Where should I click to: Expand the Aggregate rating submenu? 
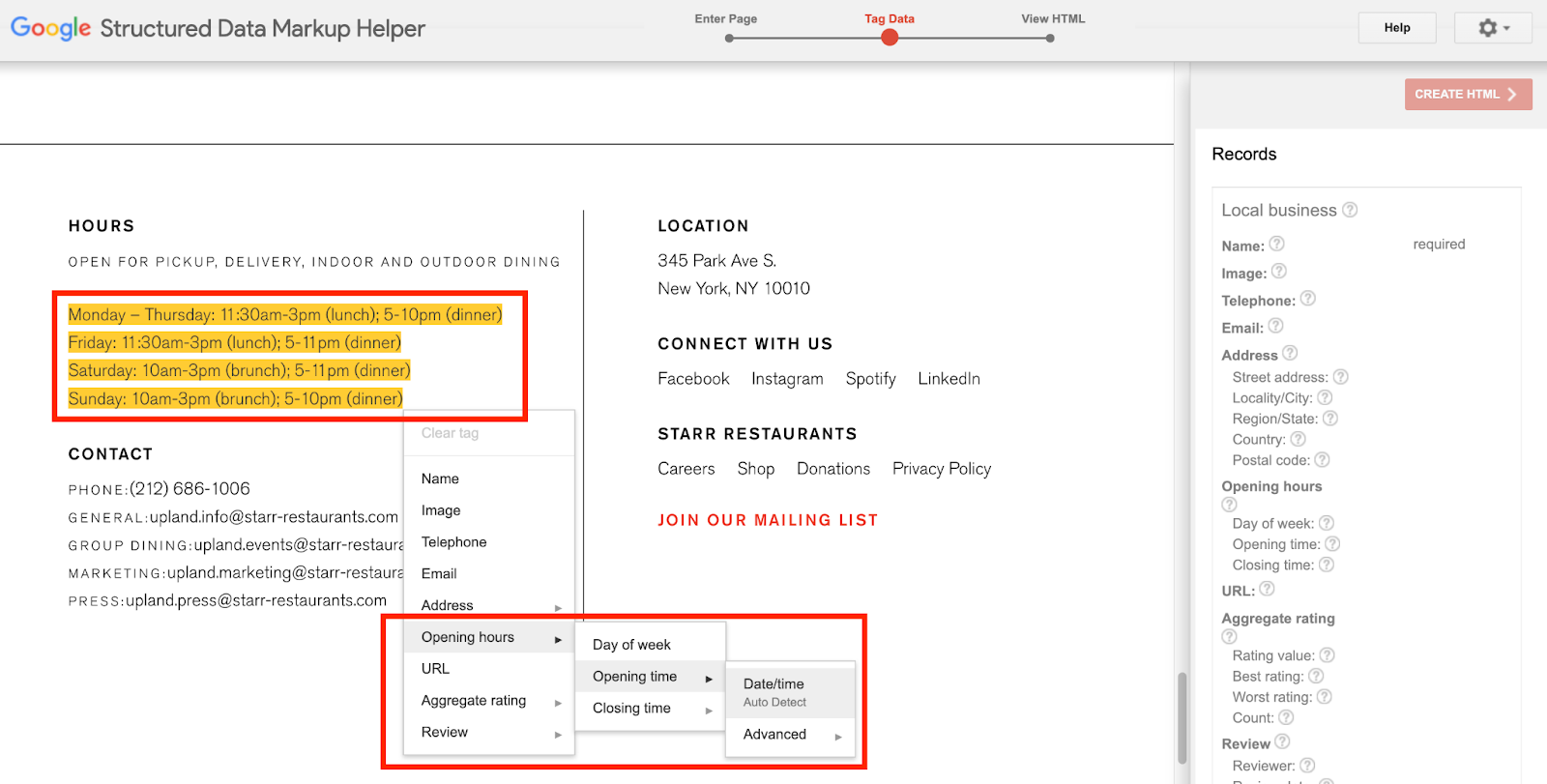489,701
